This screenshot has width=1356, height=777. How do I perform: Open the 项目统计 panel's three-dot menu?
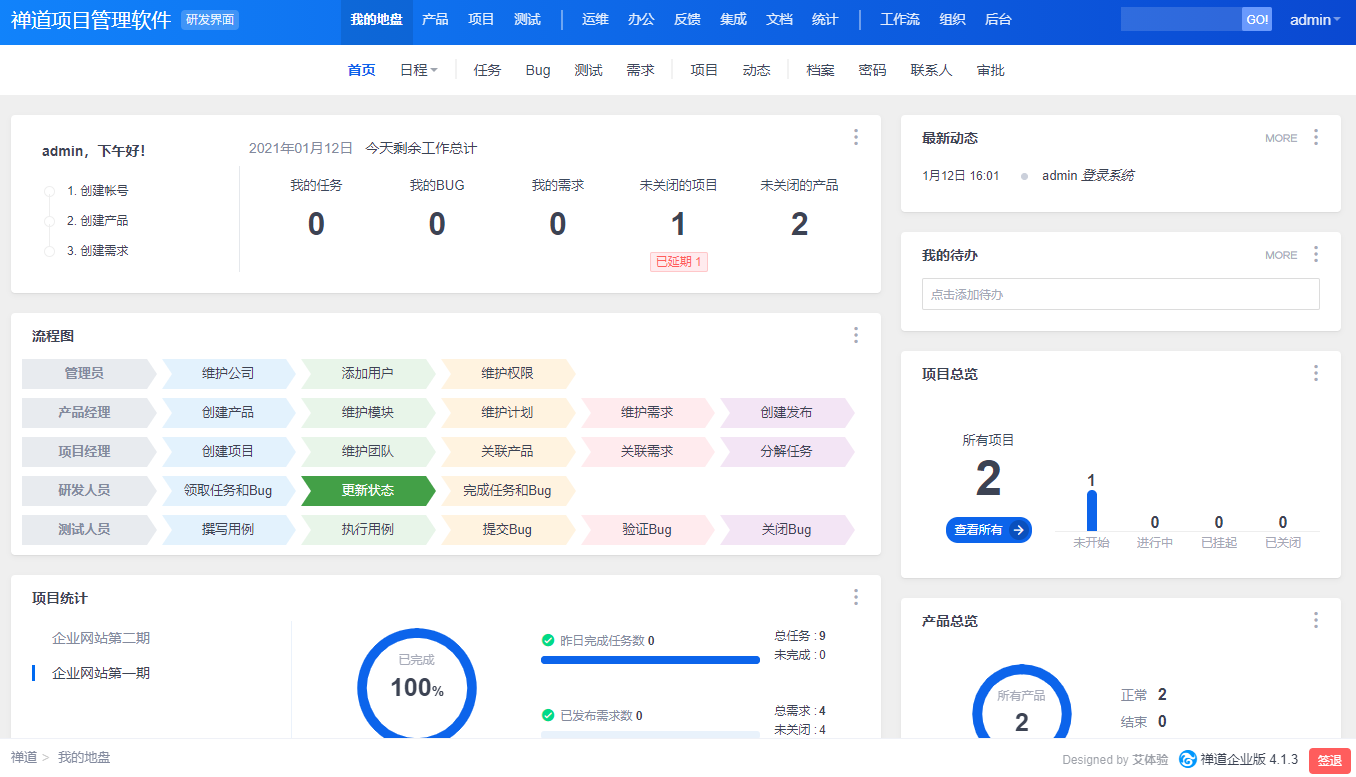point(855,597)
